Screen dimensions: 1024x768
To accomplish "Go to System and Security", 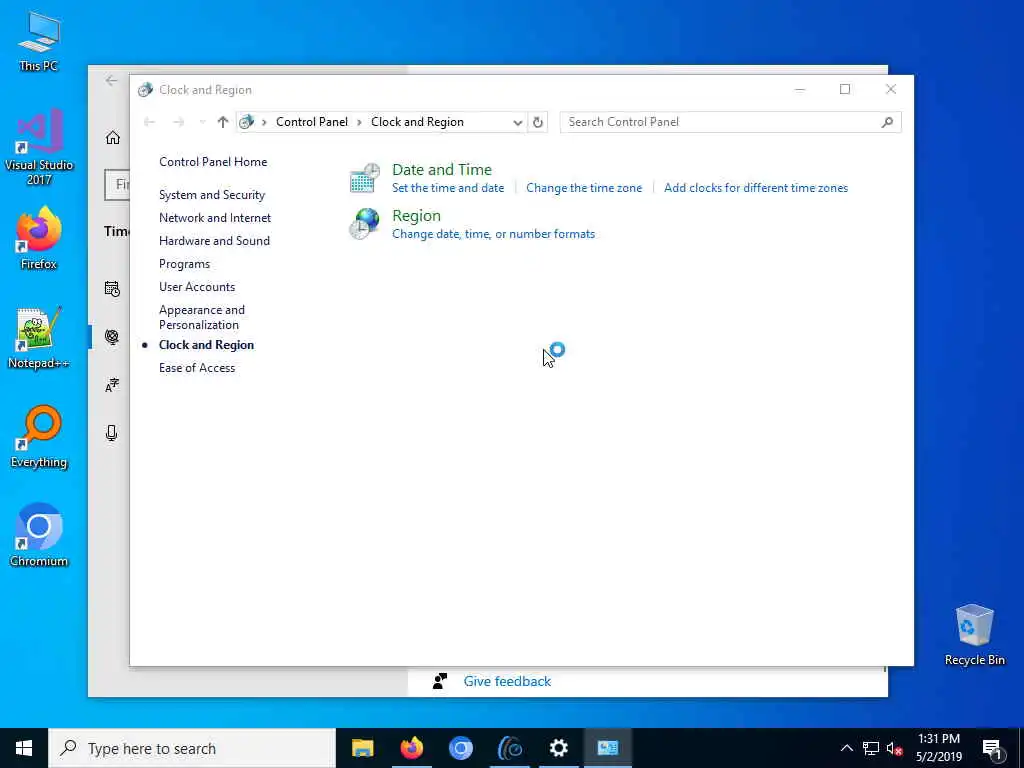I will (x=212, y=195).
